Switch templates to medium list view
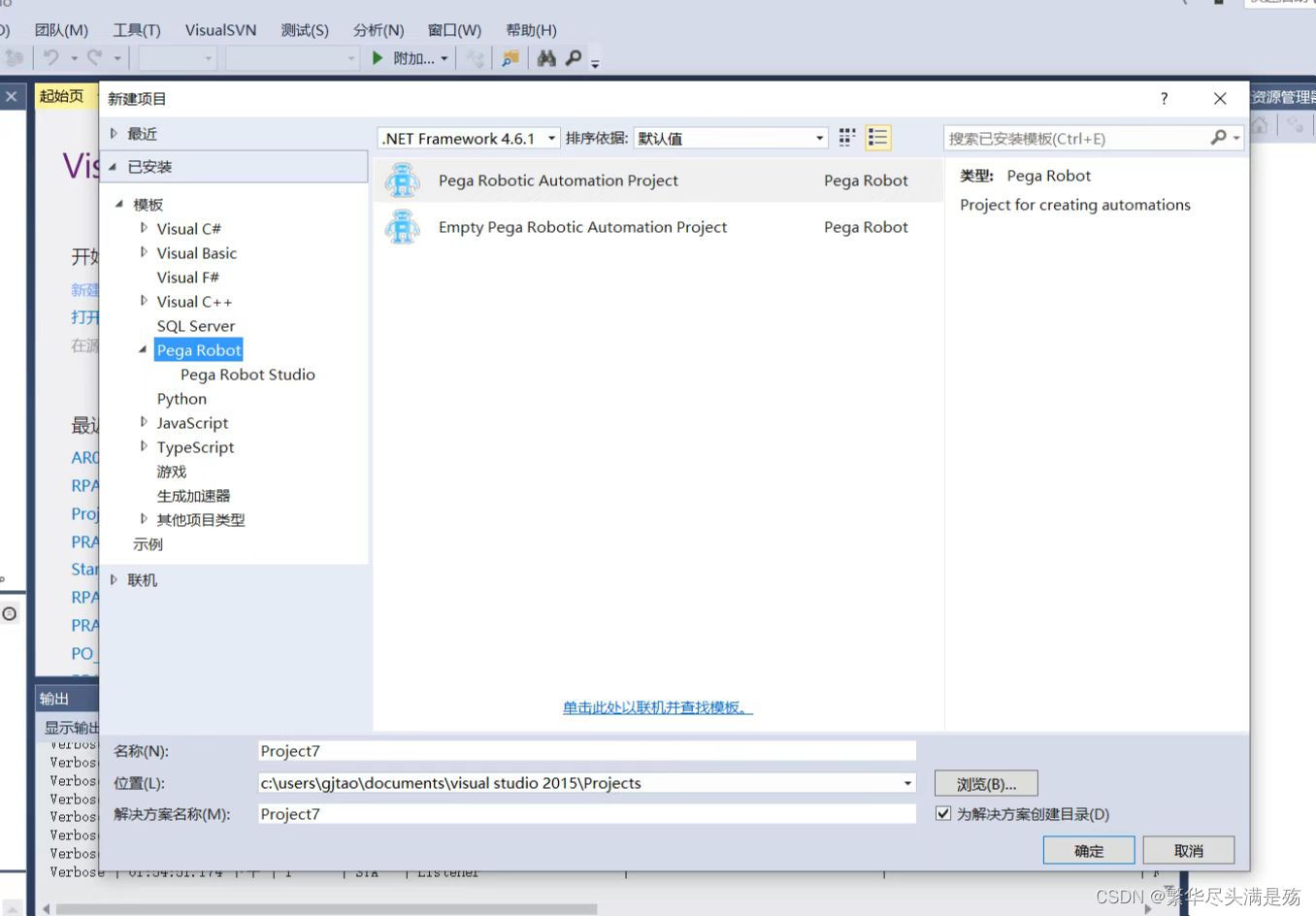The width and height of the screenshot is (1316, 916). pyautogui.click(x=878, y=138)
